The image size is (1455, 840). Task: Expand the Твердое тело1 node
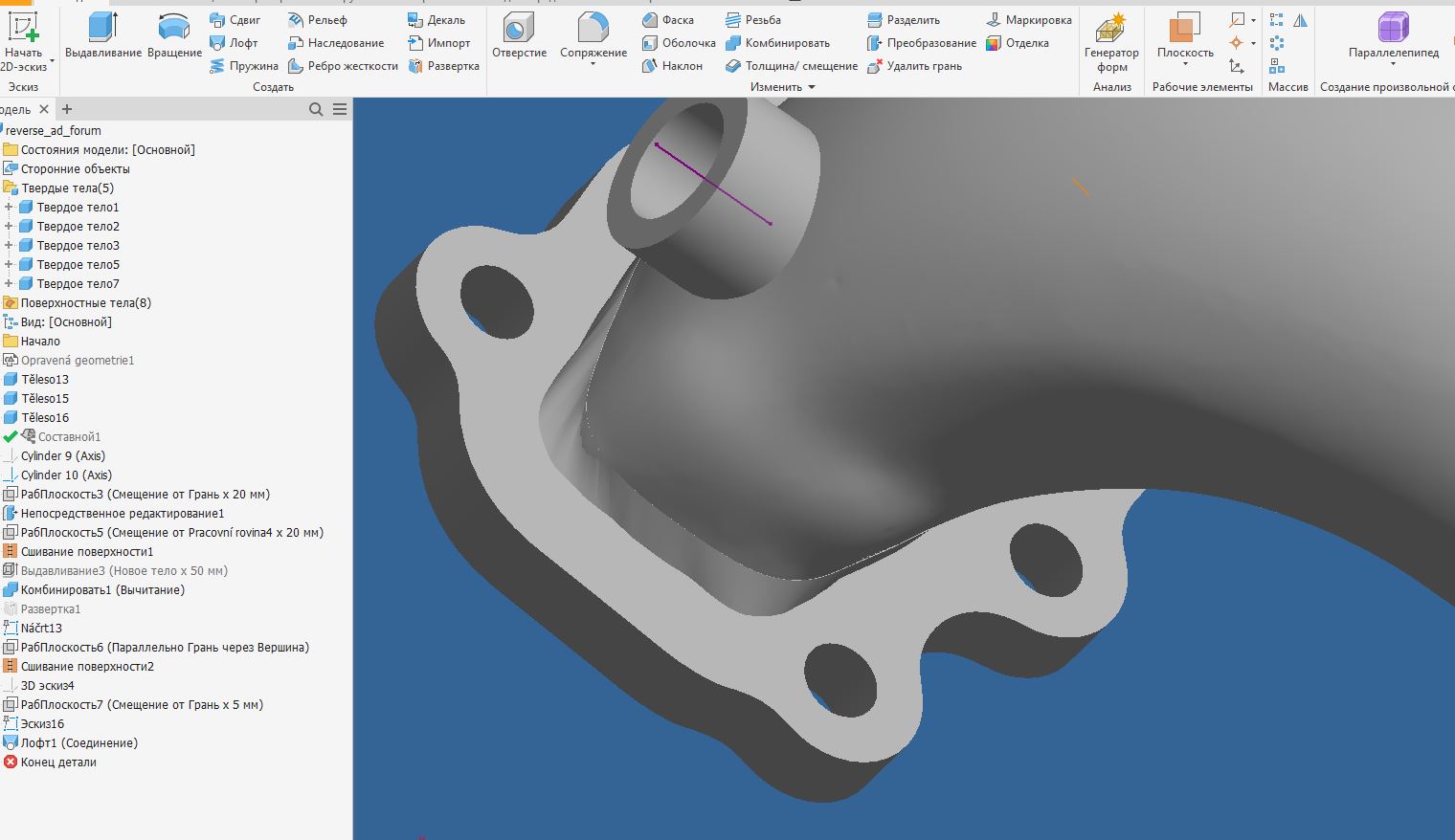(8, 207)
